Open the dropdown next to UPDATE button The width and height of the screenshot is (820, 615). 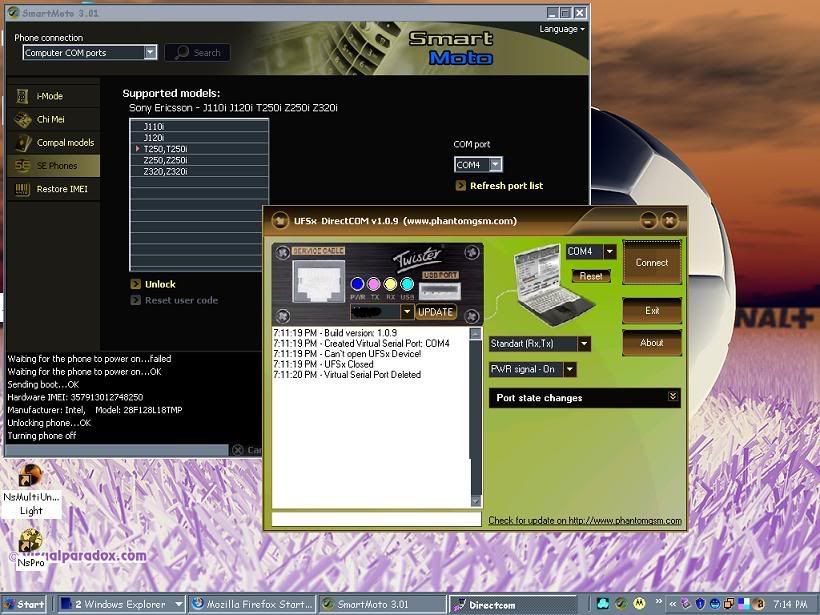[x=407, y=312]
